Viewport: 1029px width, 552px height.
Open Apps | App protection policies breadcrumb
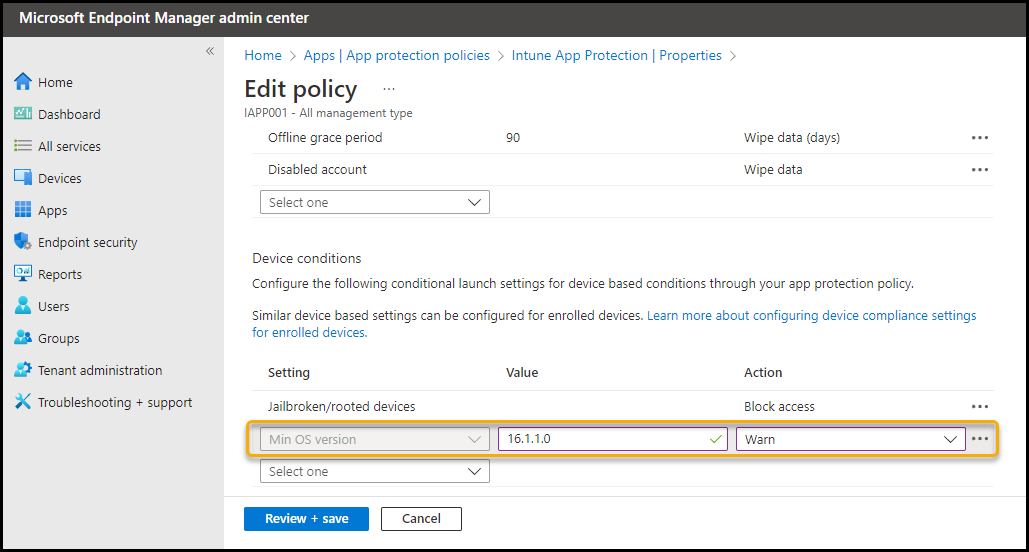tap(396, 55)
